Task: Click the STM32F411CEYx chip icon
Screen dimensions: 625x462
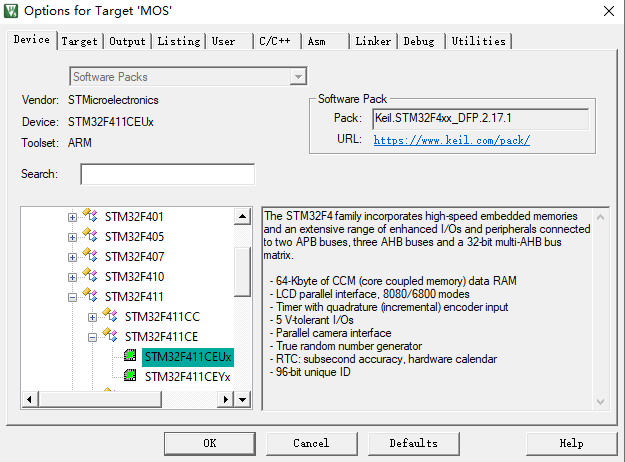Action: pos(130,375)
